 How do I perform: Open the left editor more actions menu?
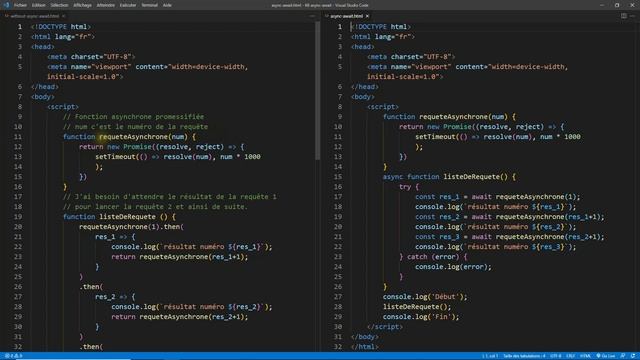pos(312,16)
